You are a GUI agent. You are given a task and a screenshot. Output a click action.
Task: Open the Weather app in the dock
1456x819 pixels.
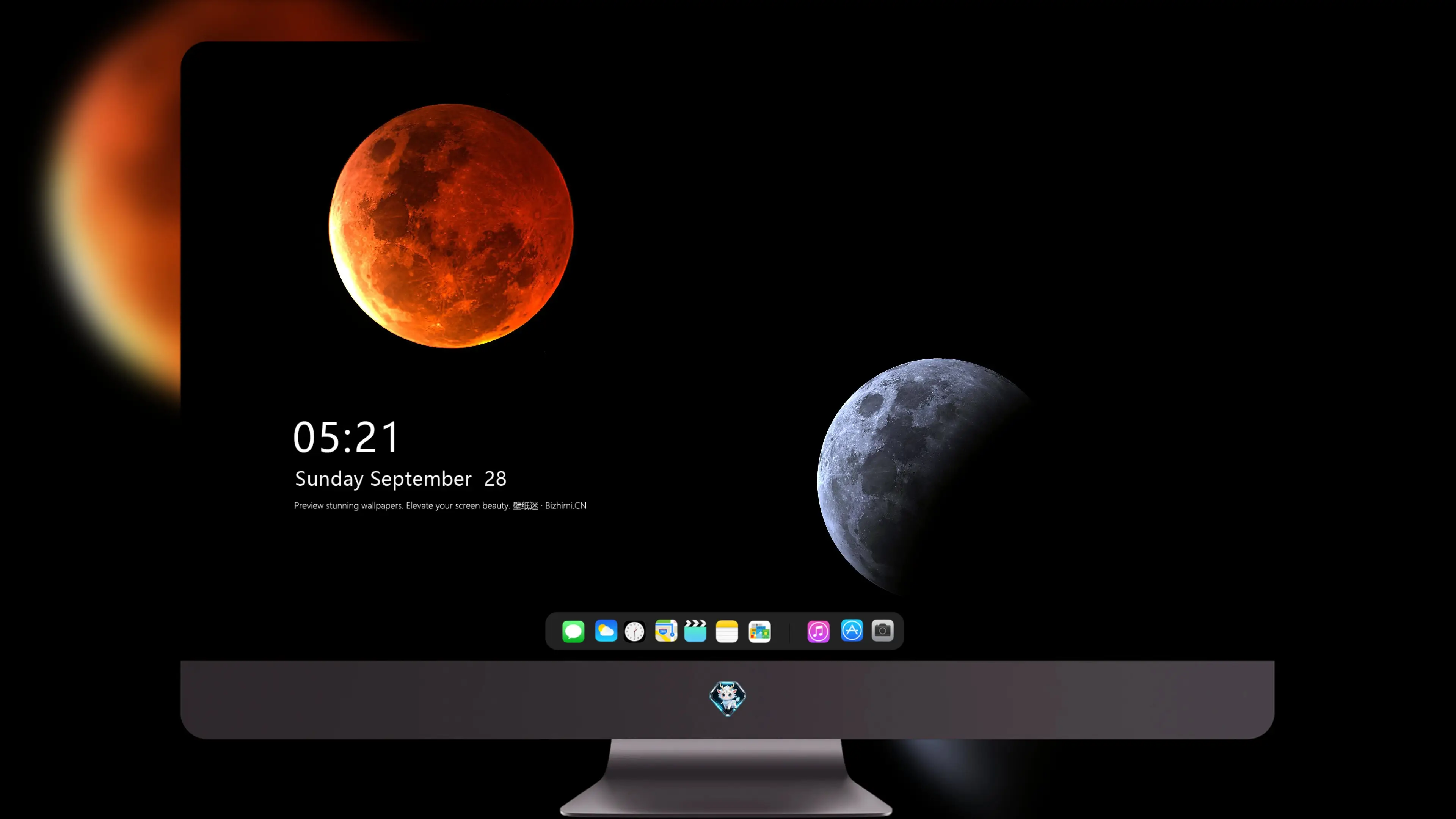(x=606, y=631)
